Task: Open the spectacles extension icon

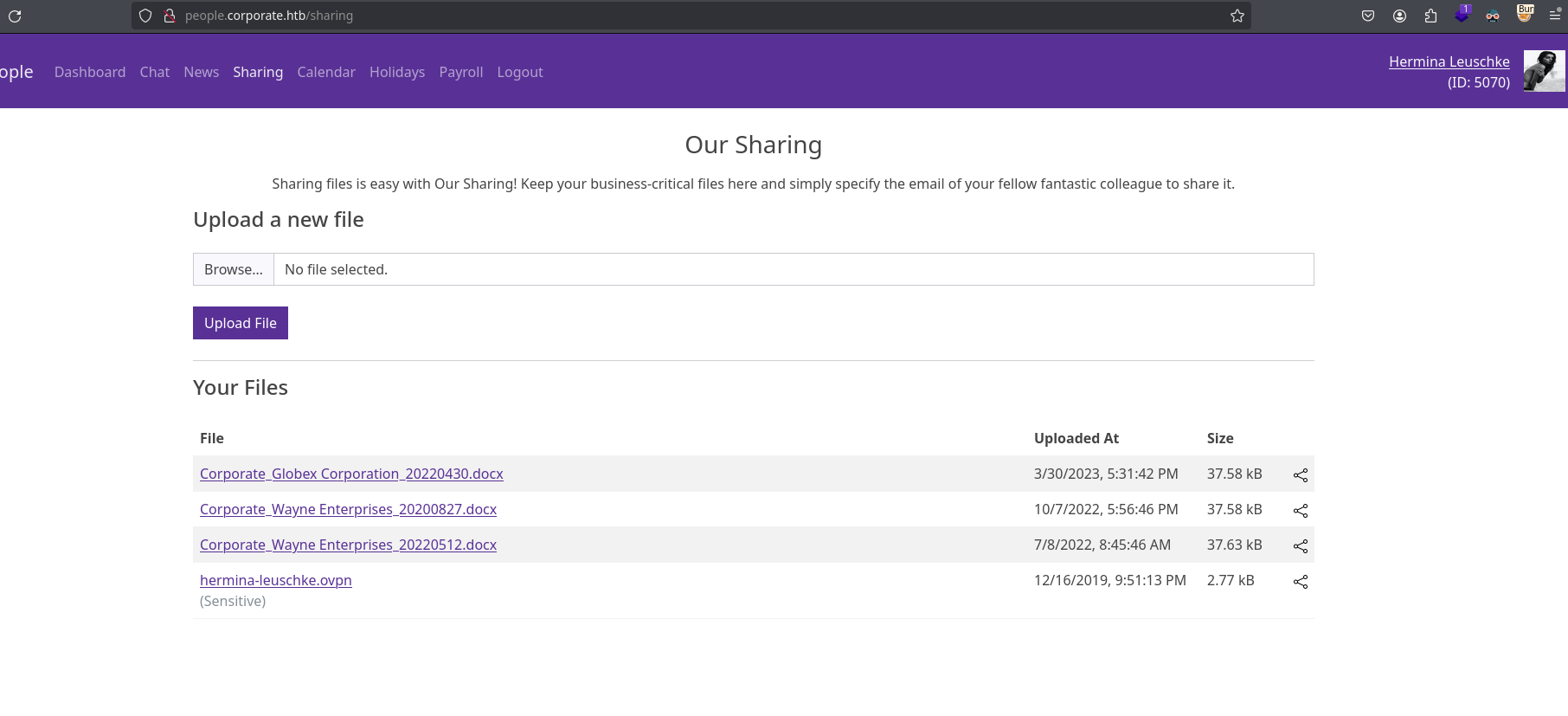Action: coord(1493,16)
